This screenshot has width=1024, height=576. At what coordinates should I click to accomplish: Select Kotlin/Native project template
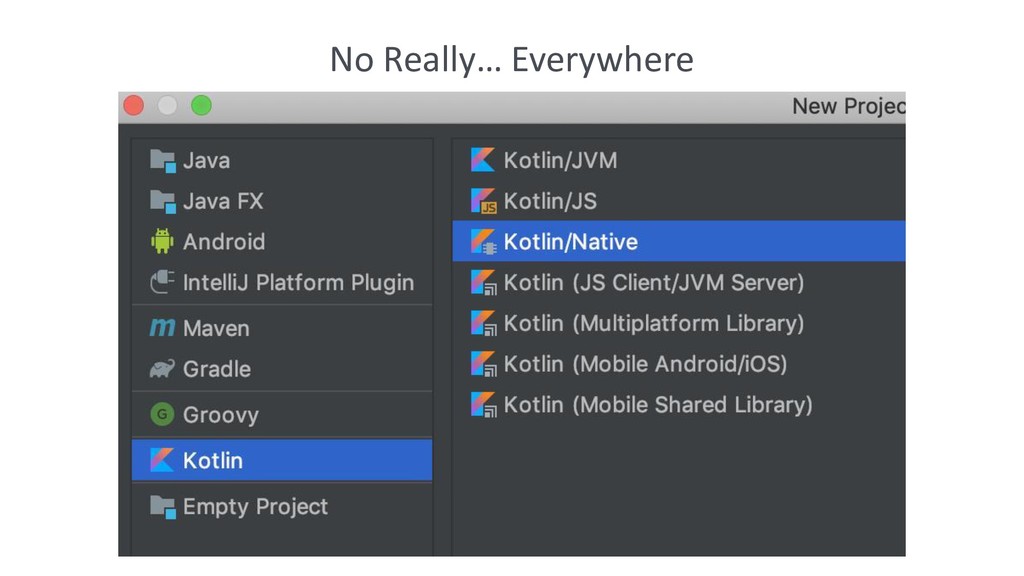click(x=679, y=242)
